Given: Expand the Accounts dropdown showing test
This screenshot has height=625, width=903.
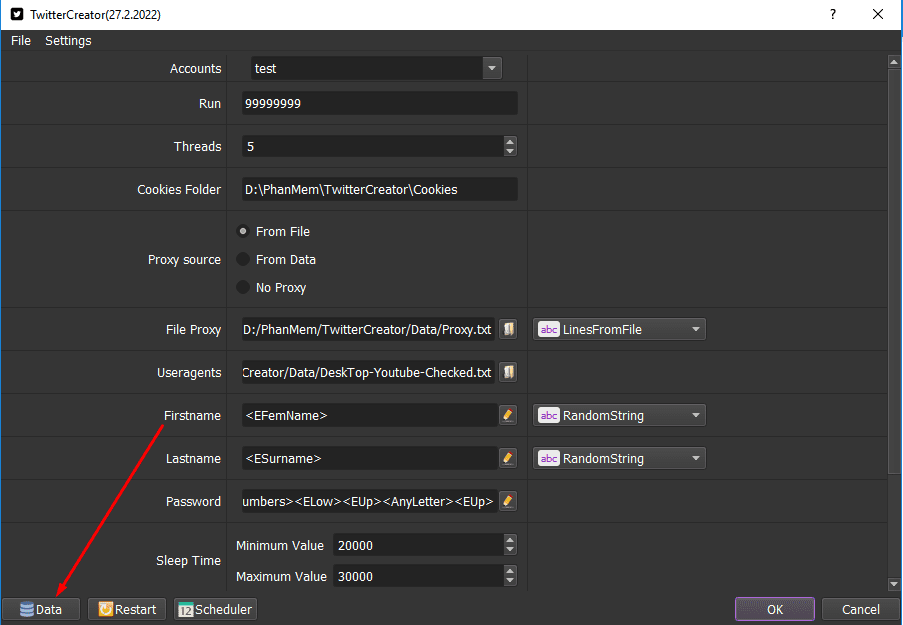Looking at the screenshot, I should tap(376, 68).
